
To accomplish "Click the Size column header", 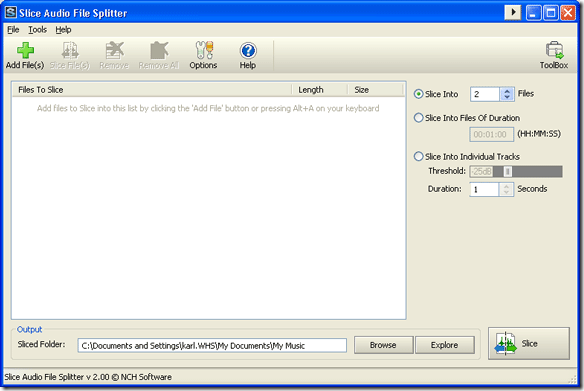I will (375, 90).
